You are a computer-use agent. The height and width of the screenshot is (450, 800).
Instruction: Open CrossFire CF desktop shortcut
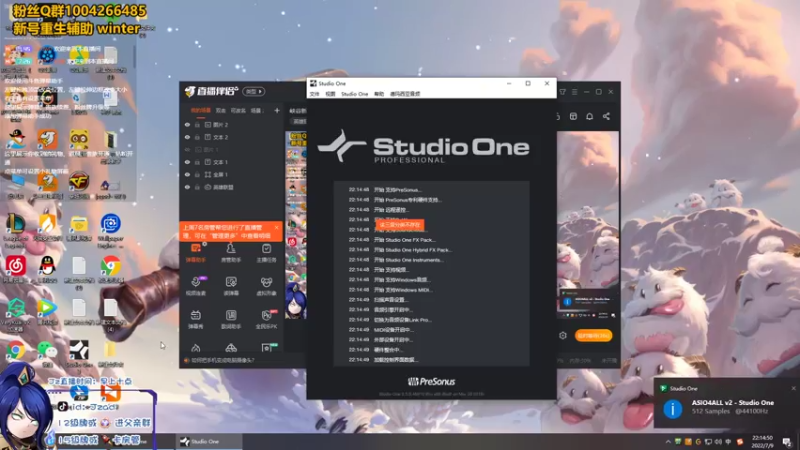79,185
